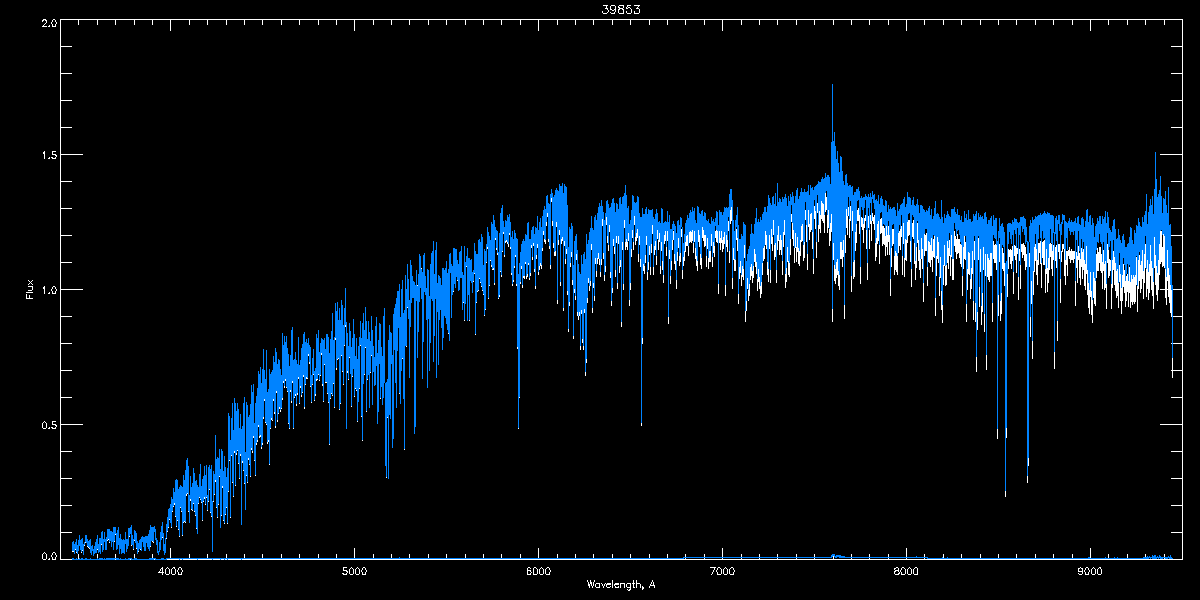Click the 4000 wavelength tick label
Screen dimensions: 1200x600
point(170,572)
